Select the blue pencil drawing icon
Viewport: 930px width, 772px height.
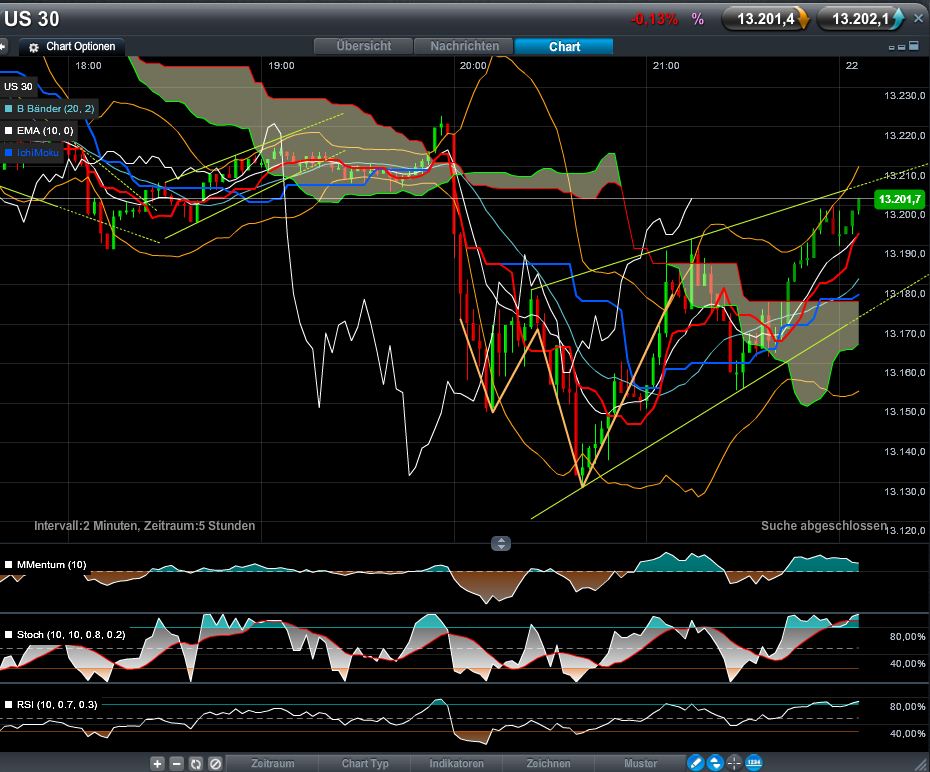pyautogui.click(x=696, y=763)
